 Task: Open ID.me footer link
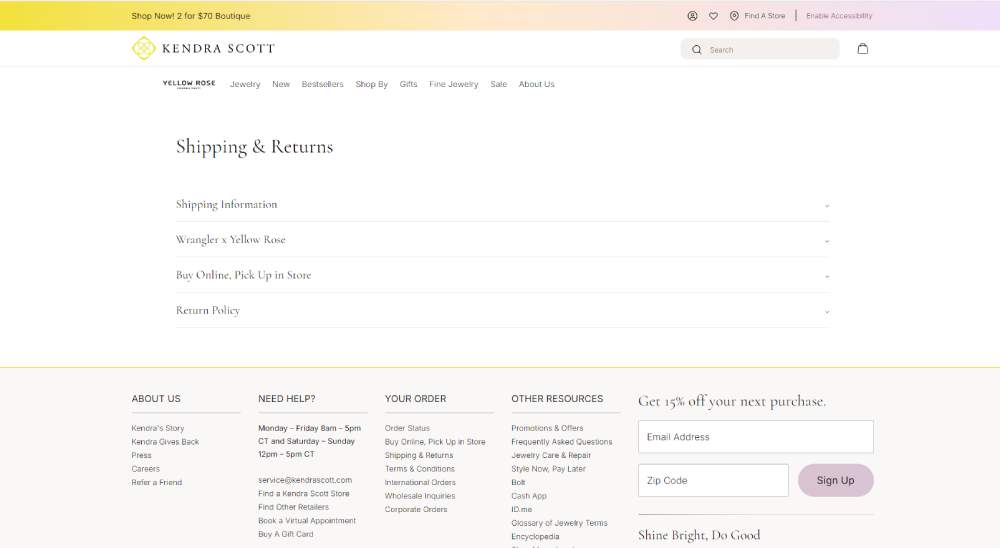(521, 509)
